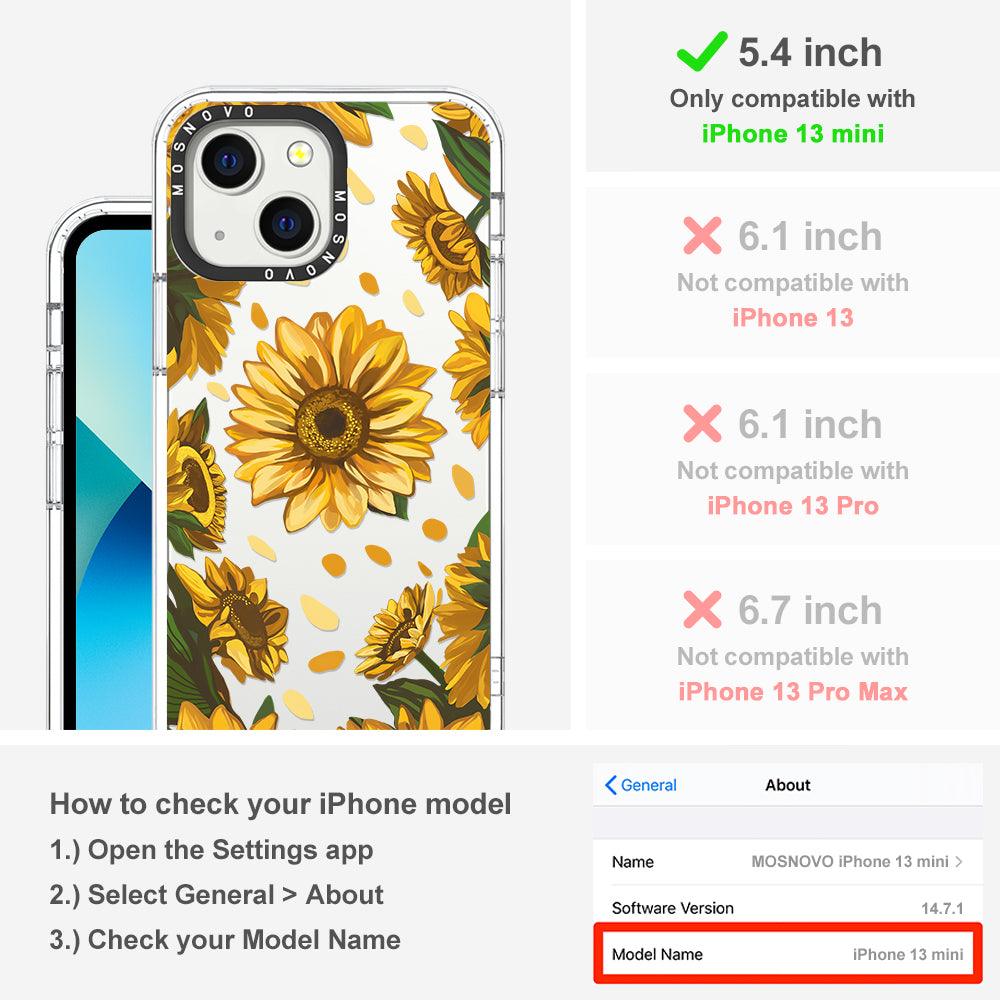Click the green checkmark beside 5.4 inch
Screen dimensions: 1000x1000
click(702, 51)
